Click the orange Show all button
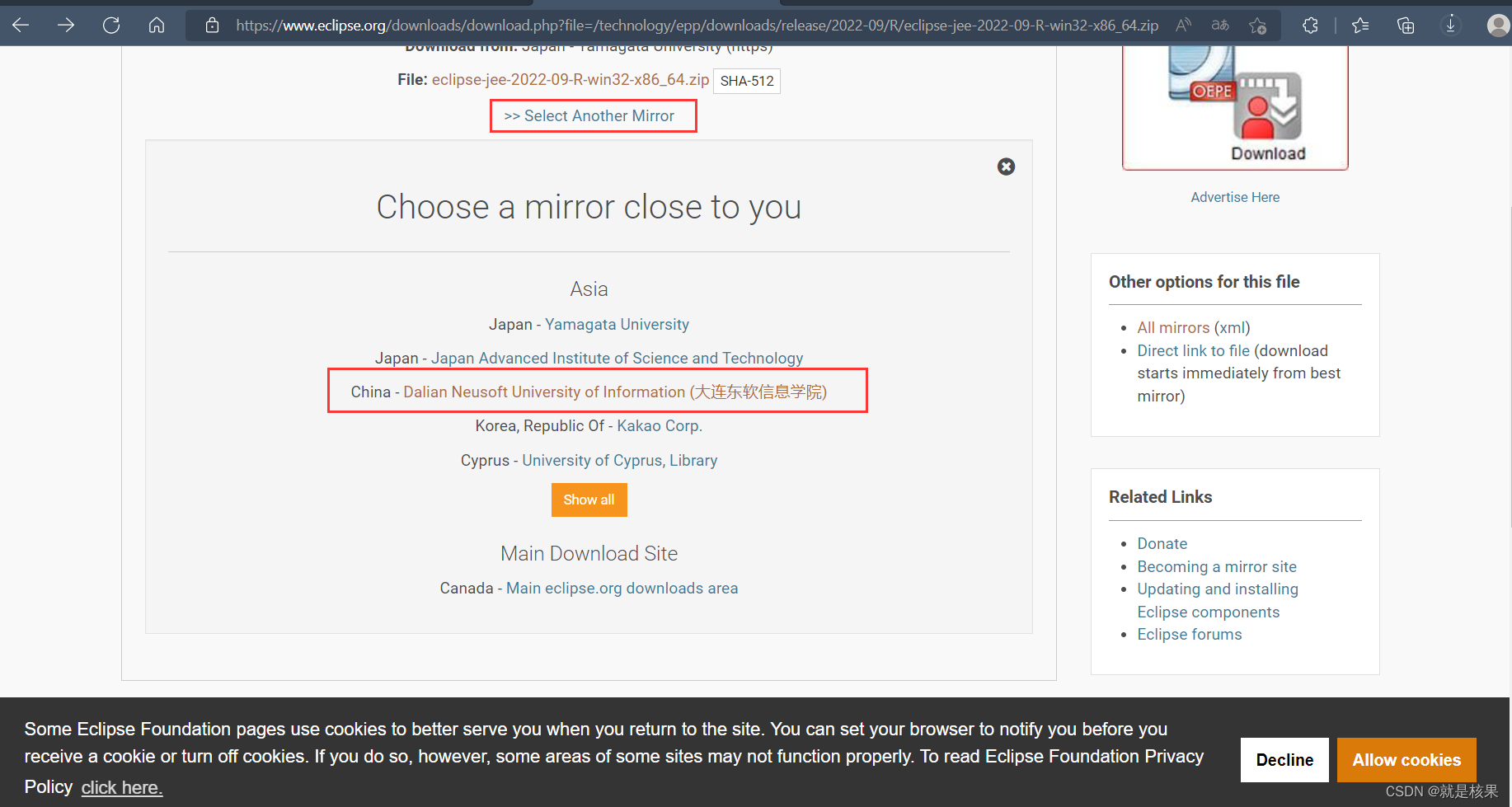1512x807 pixels. (x=589, y=500)
